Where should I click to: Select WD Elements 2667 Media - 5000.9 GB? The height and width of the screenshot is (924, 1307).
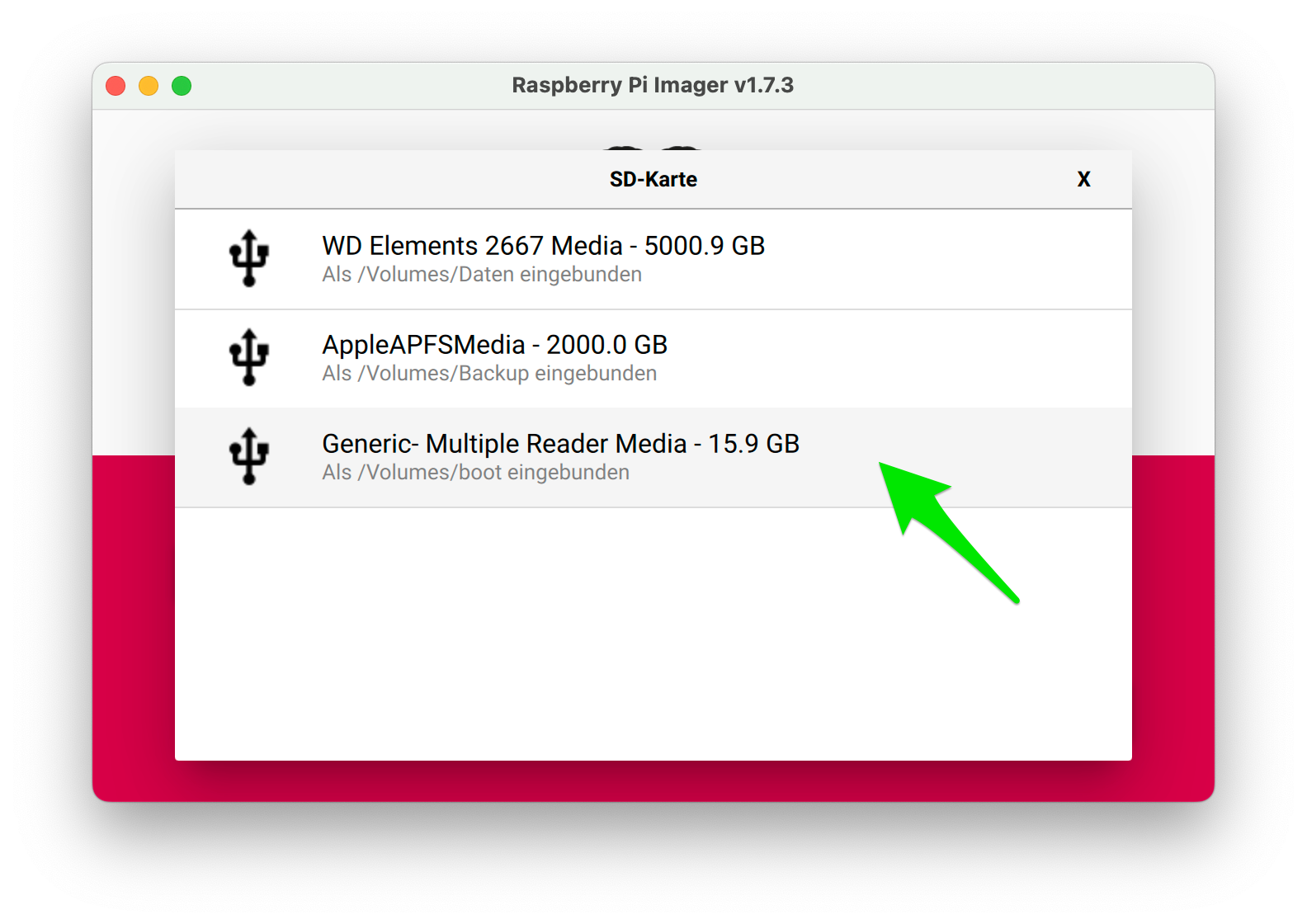coord(653,260)
